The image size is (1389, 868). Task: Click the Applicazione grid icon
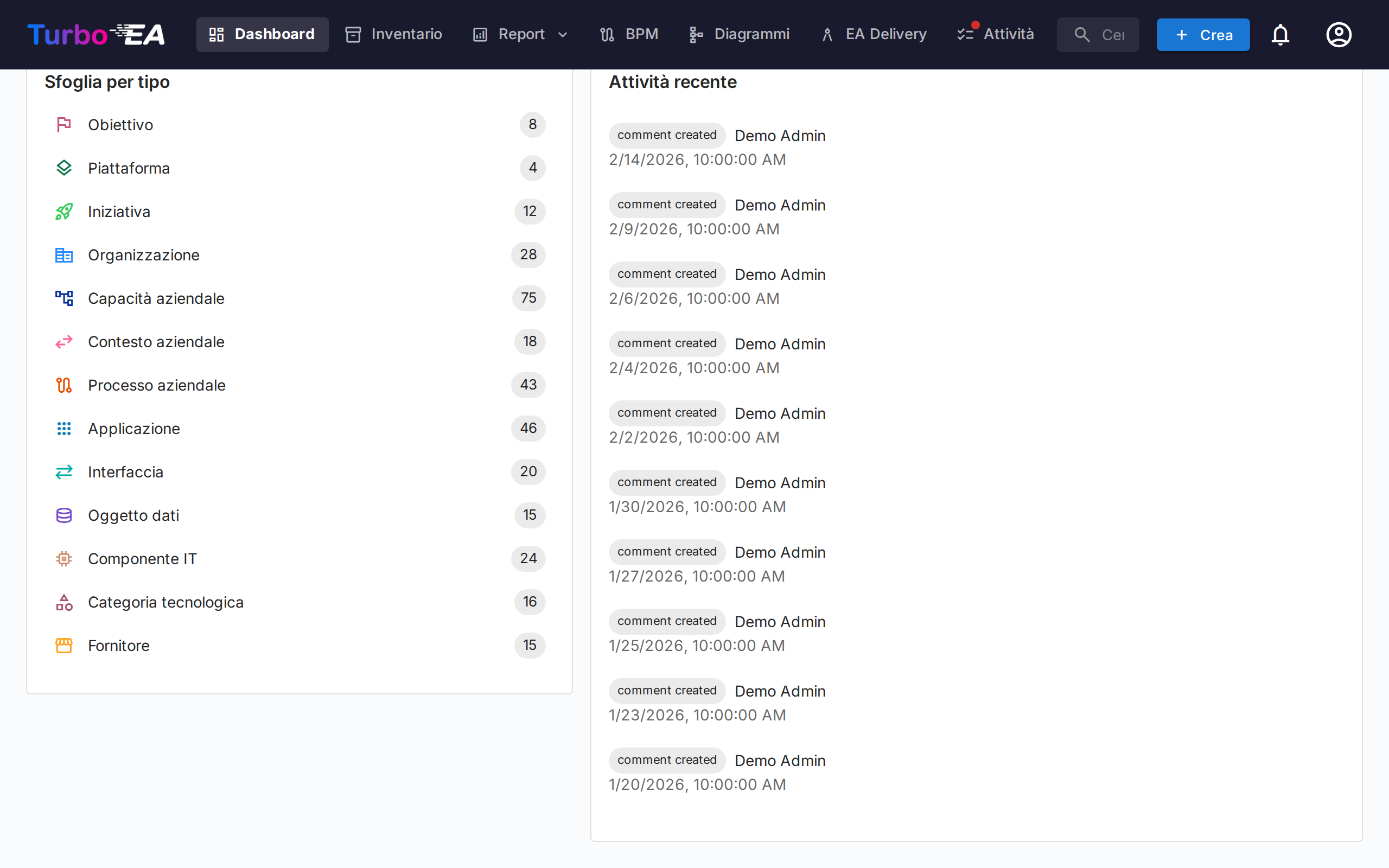[63, 428]
